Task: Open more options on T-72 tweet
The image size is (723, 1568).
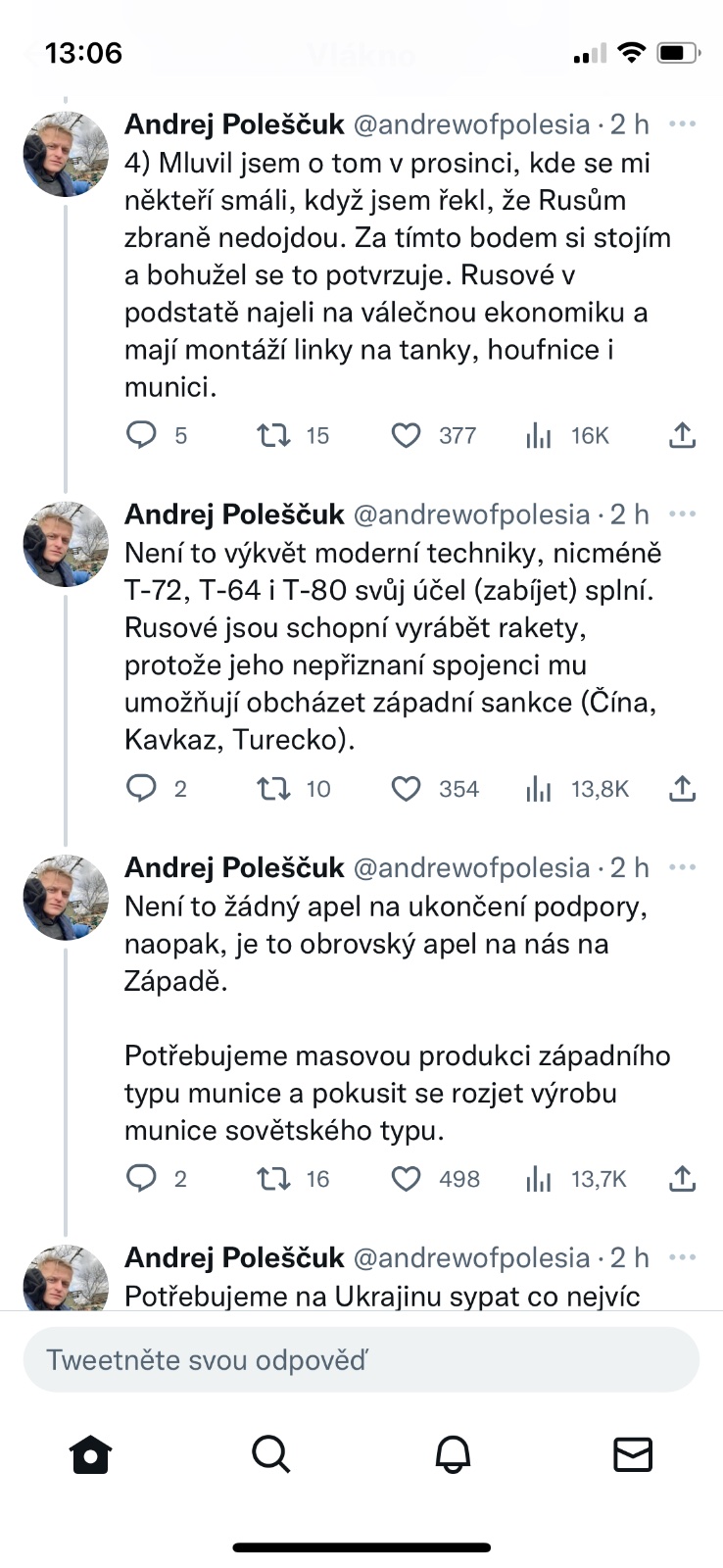Action: pos(682,514)
